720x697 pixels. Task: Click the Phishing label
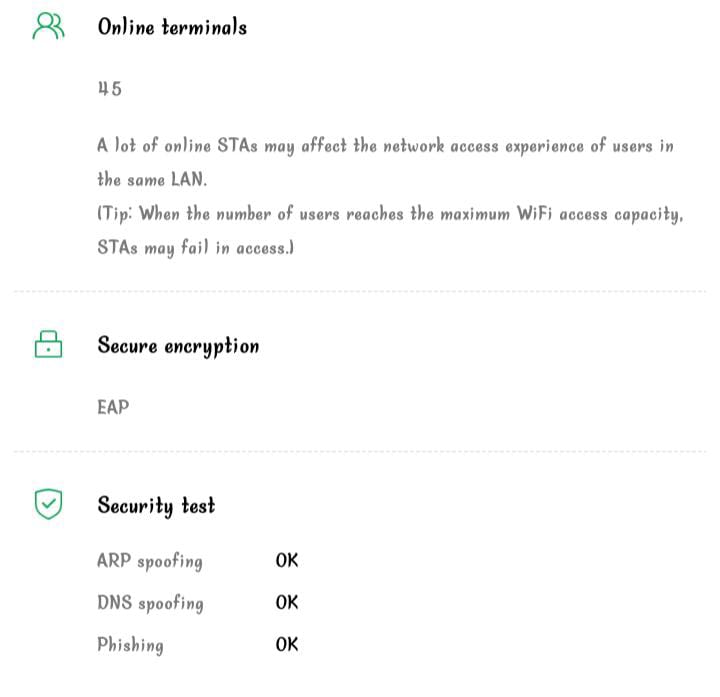[x=130, y=645]
